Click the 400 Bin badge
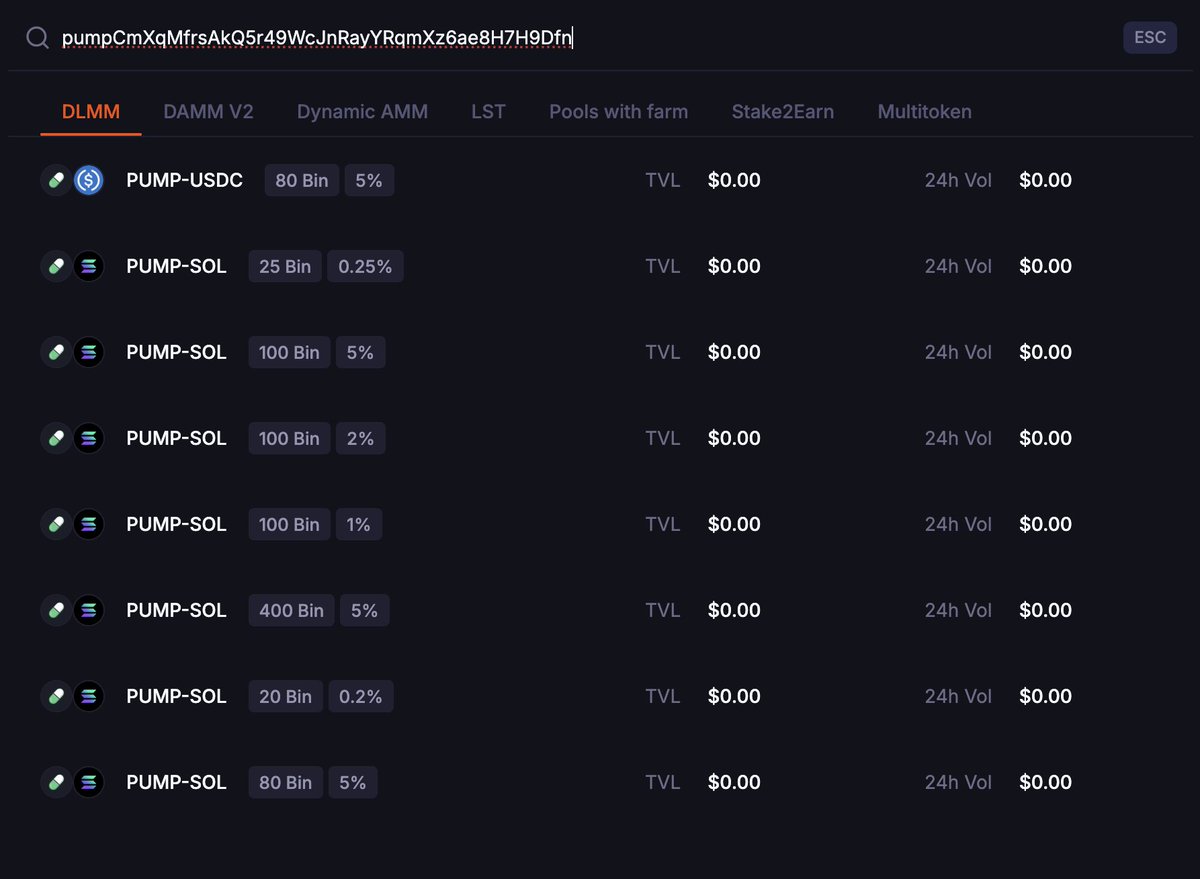Viewport: 1200px width, 879px height. [x=291, y=610]
